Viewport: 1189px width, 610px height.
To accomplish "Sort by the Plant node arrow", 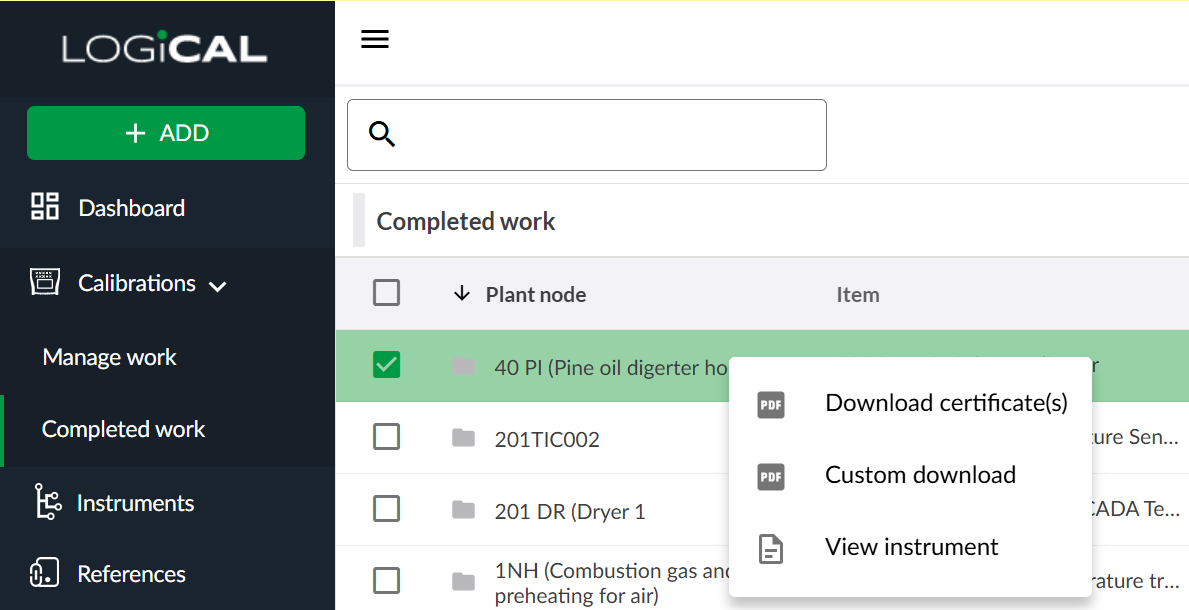I will click(x=461, y=294).
